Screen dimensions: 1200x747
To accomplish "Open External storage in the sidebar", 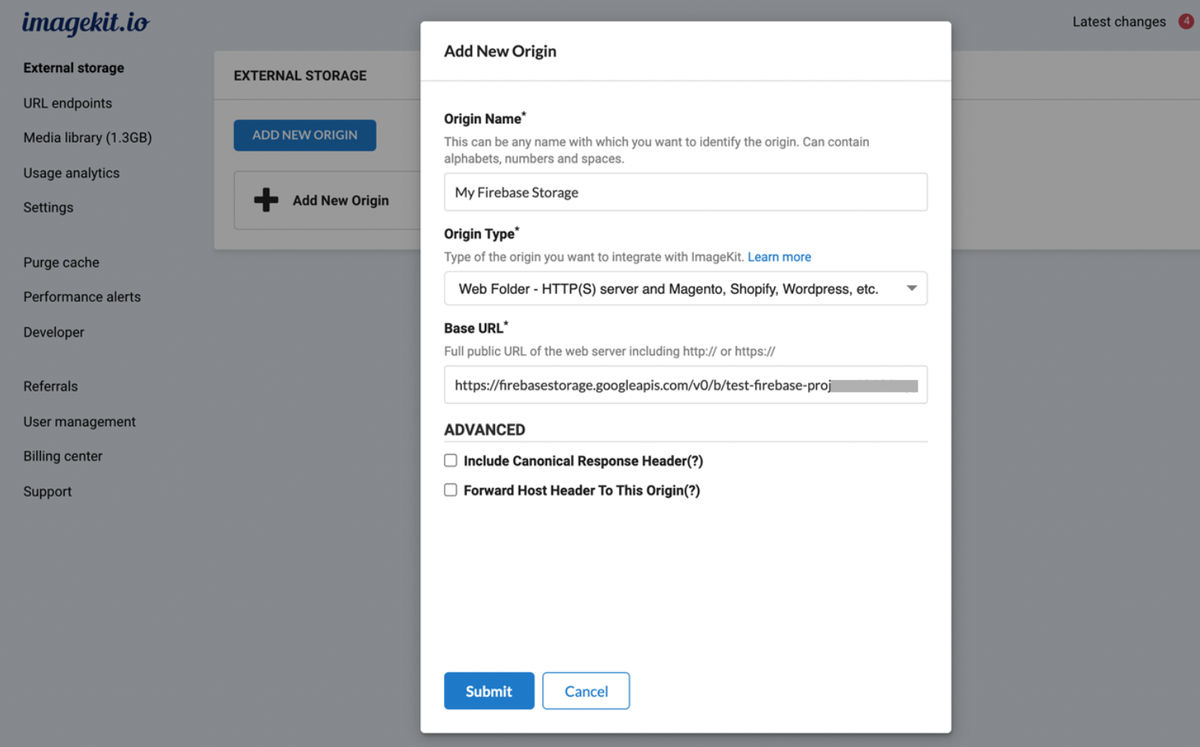I will tap(74, 68).
